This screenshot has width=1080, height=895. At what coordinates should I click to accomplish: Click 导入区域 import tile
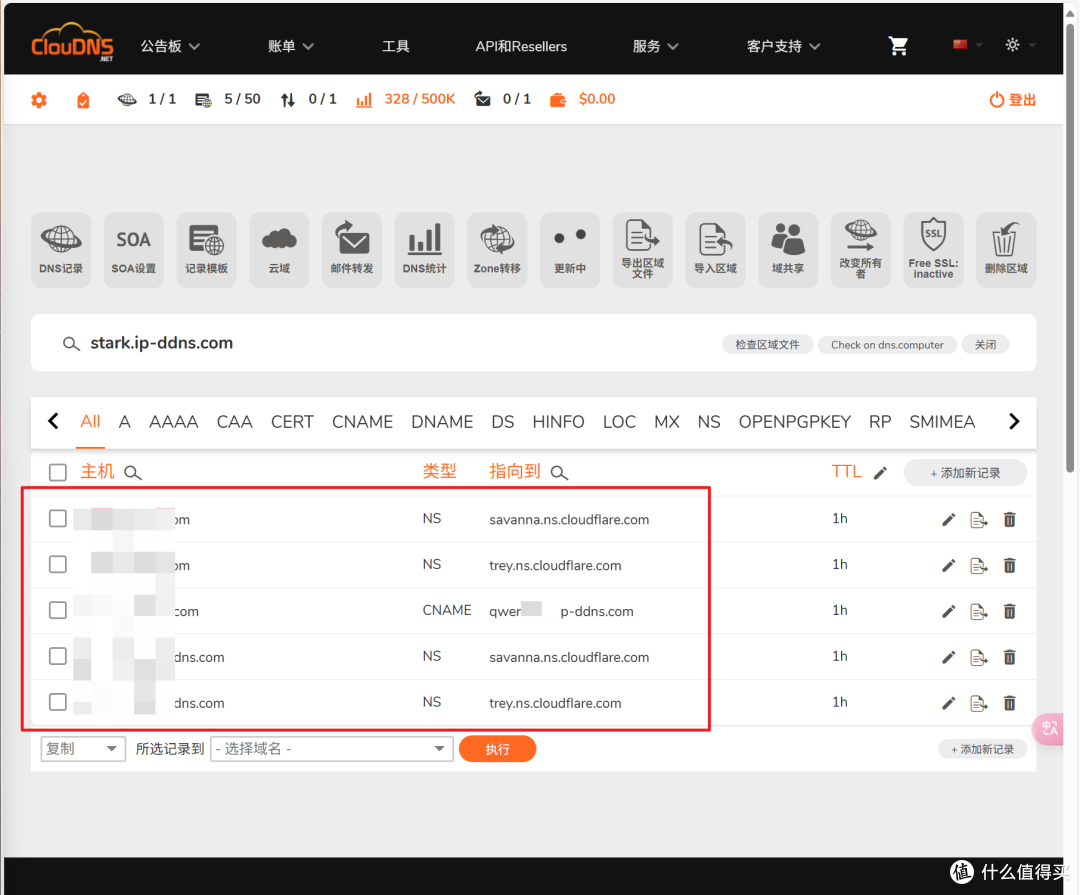(x=715, y=249)
